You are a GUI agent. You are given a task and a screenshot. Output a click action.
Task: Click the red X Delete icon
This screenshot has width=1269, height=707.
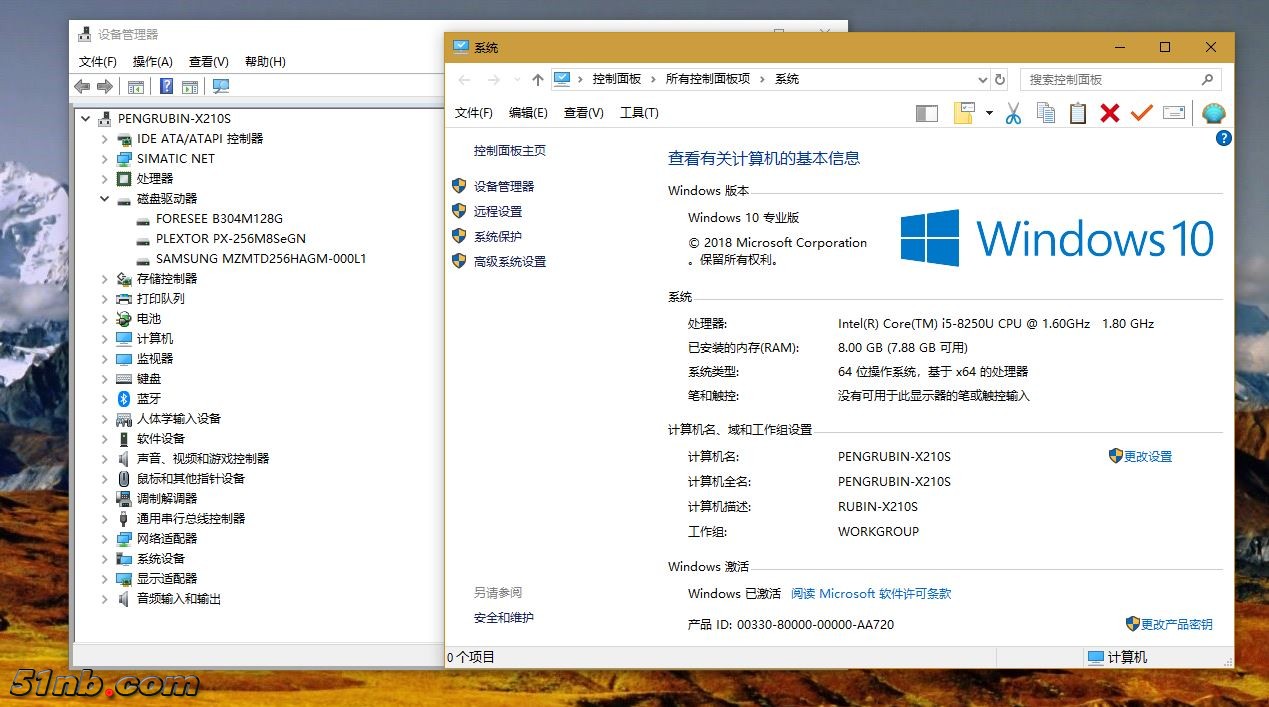pos(1109,113)
